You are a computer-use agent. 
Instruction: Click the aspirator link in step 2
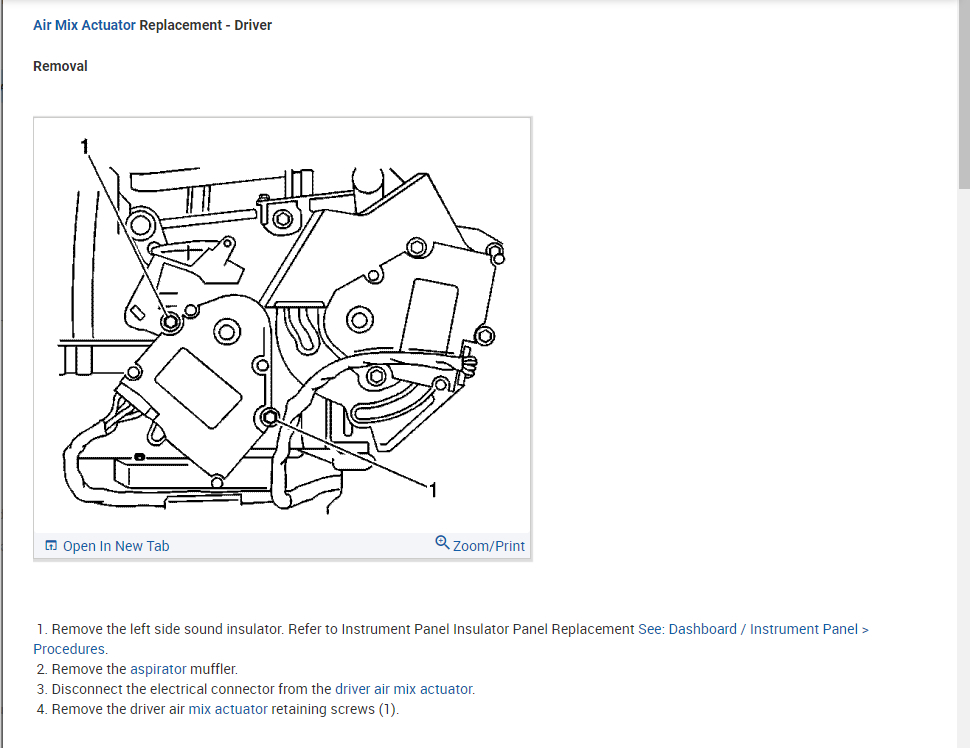coord(158,669)
